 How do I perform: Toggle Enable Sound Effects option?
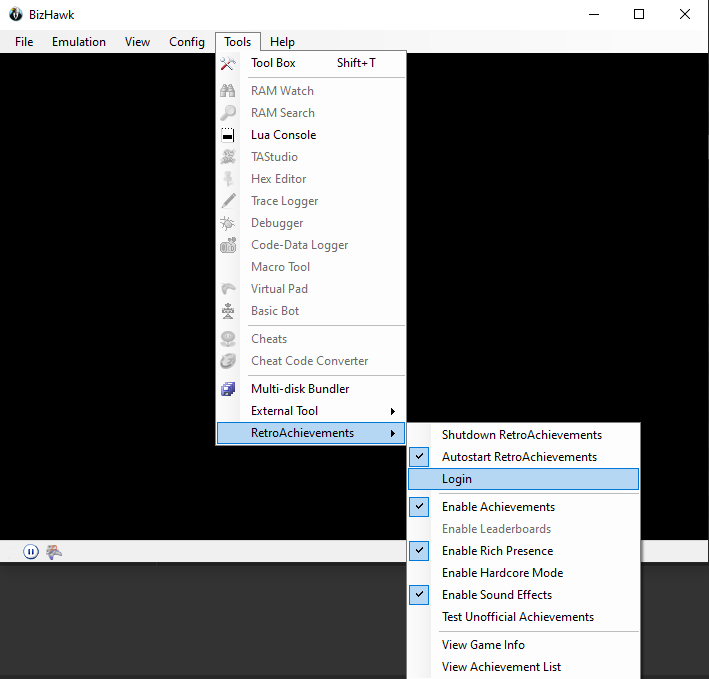[x=524, y=595]
